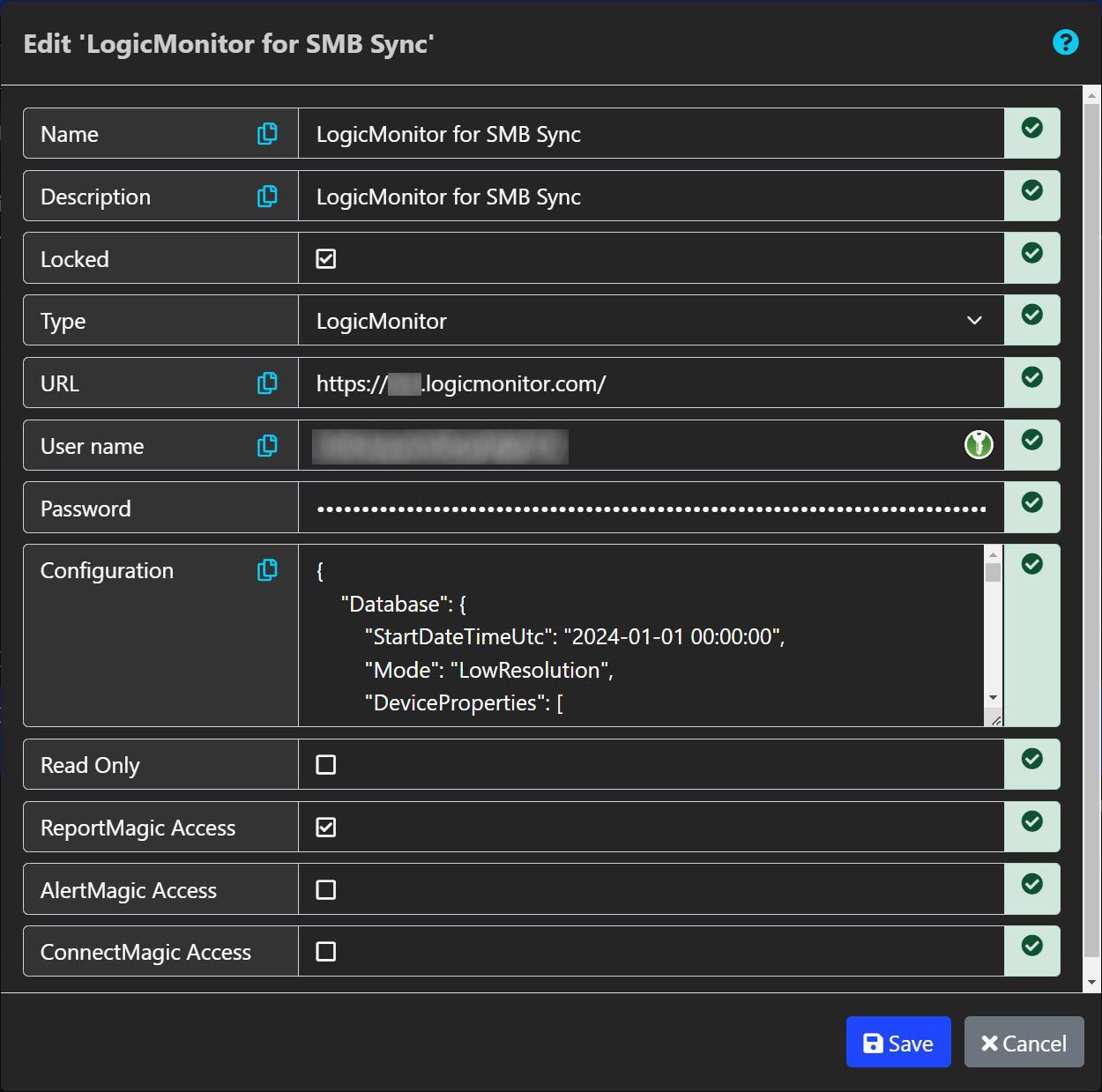Image resolution: width=1102 pixels, height=1092 pixels.
Task: Enable the AlertMagic Access checkbox
Action: (x=326, y=889)
